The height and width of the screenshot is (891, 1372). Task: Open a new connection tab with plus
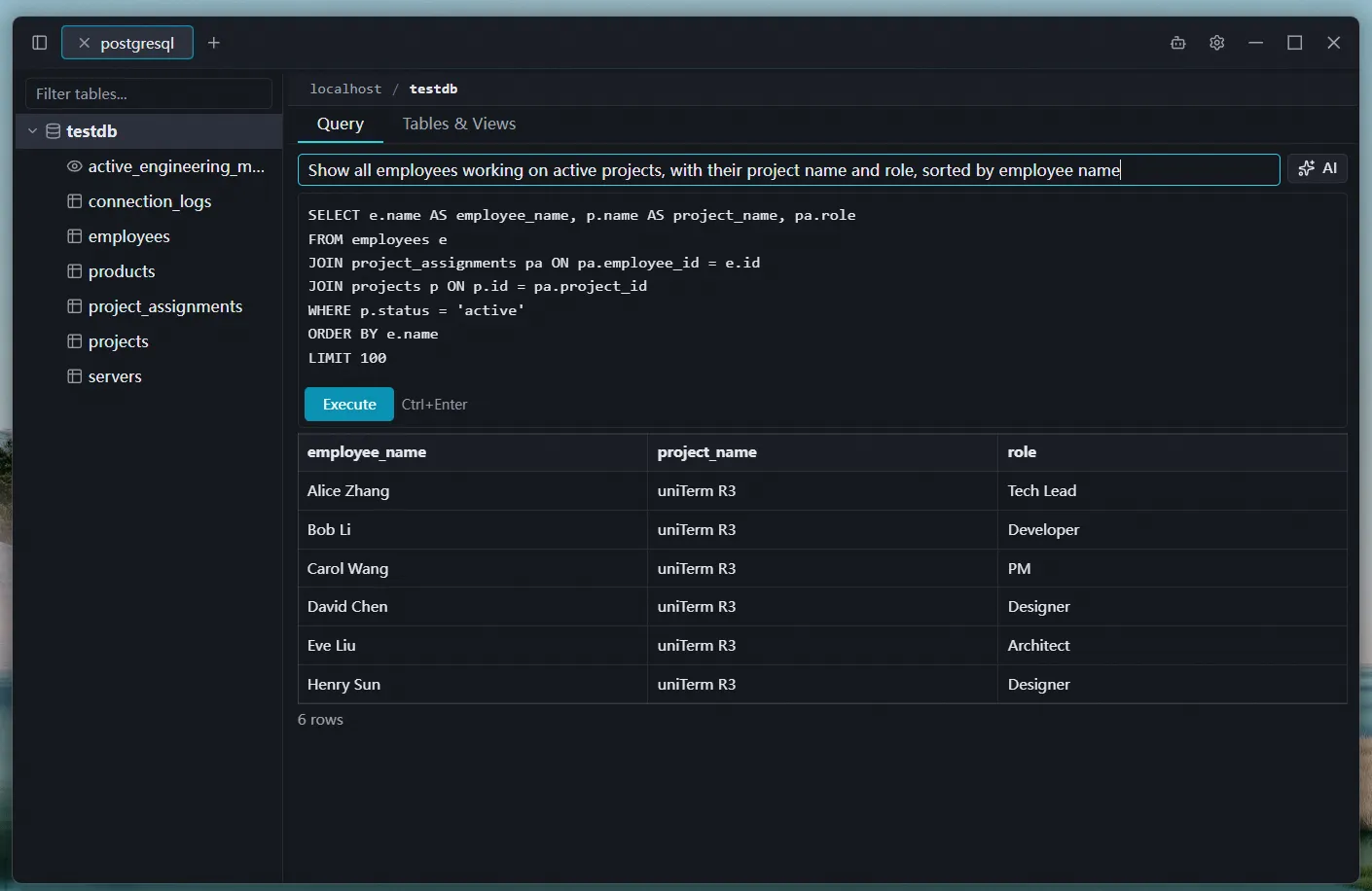214,43
